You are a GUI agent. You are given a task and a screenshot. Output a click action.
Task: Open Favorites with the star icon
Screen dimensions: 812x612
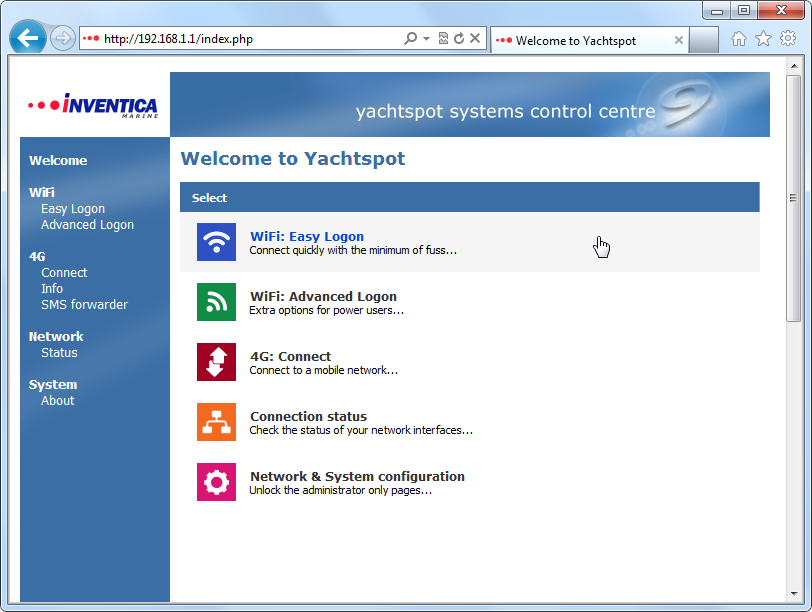763,38
